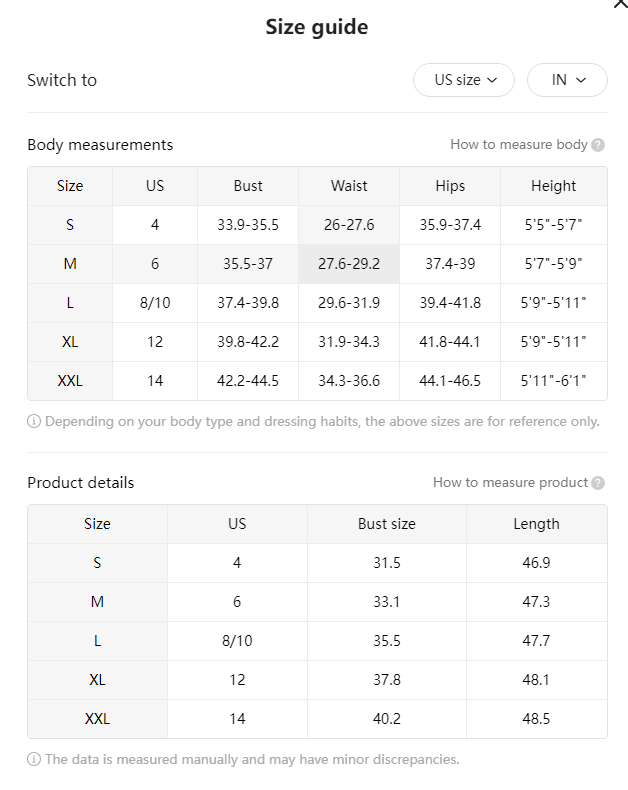This screenshot has height=790, width=628.
Task: Open the How to measure product link
Action: point(510,483)
